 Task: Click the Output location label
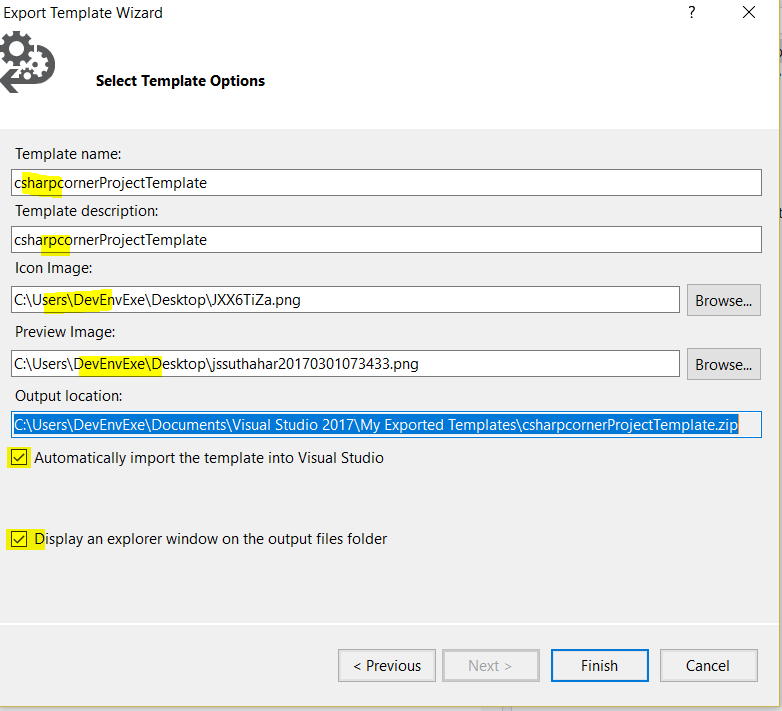click(x=68, y=396)
